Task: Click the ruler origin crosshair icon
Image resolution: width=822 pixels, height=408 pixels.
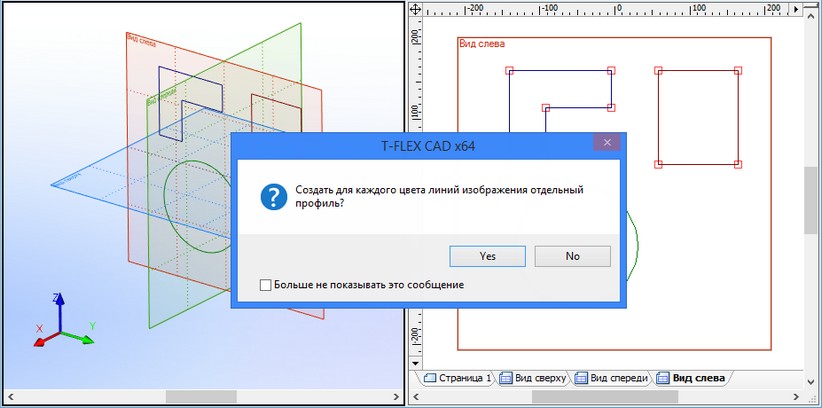Action: (x=415, y=9)
